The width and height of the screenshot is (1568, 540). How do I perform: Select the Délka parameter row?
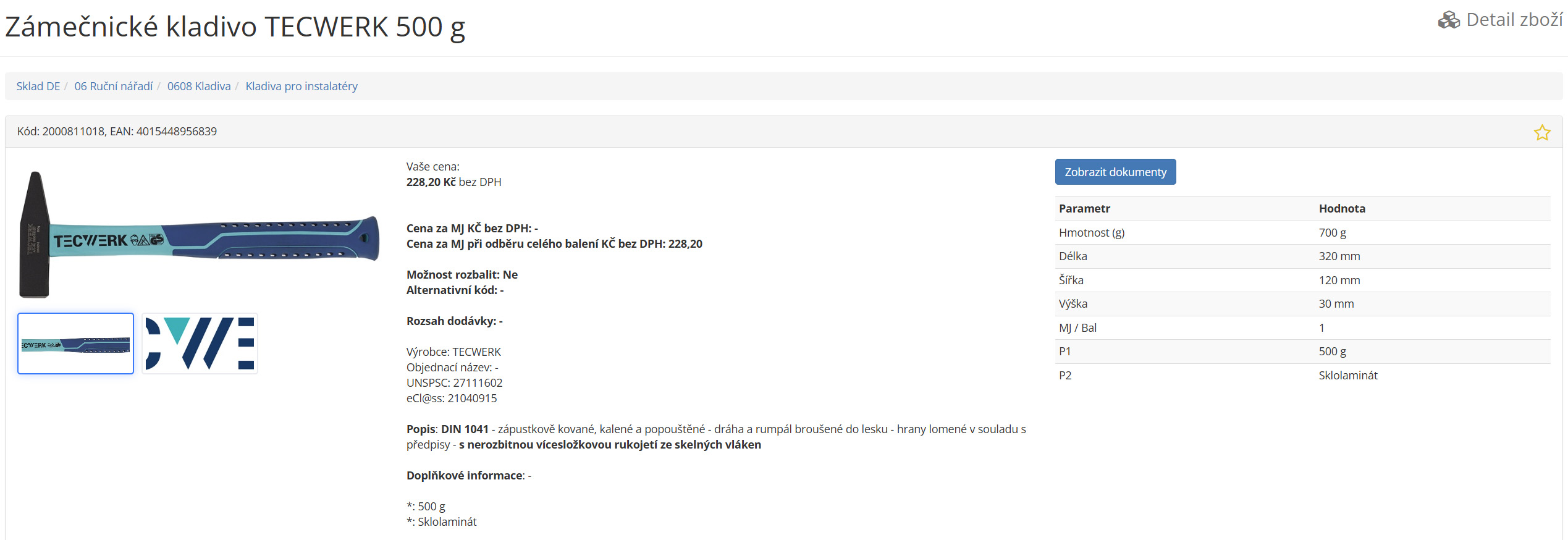click(1302, 256)
